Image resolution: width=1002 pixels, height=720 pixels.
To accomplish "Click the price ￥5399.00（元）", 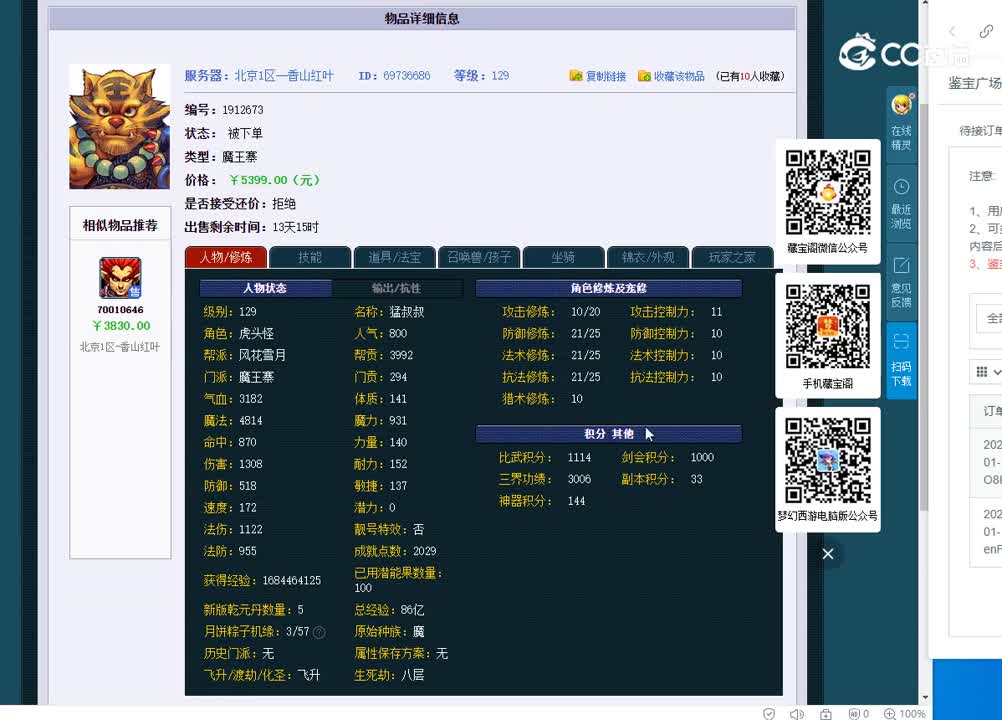I will coord(274,180).
